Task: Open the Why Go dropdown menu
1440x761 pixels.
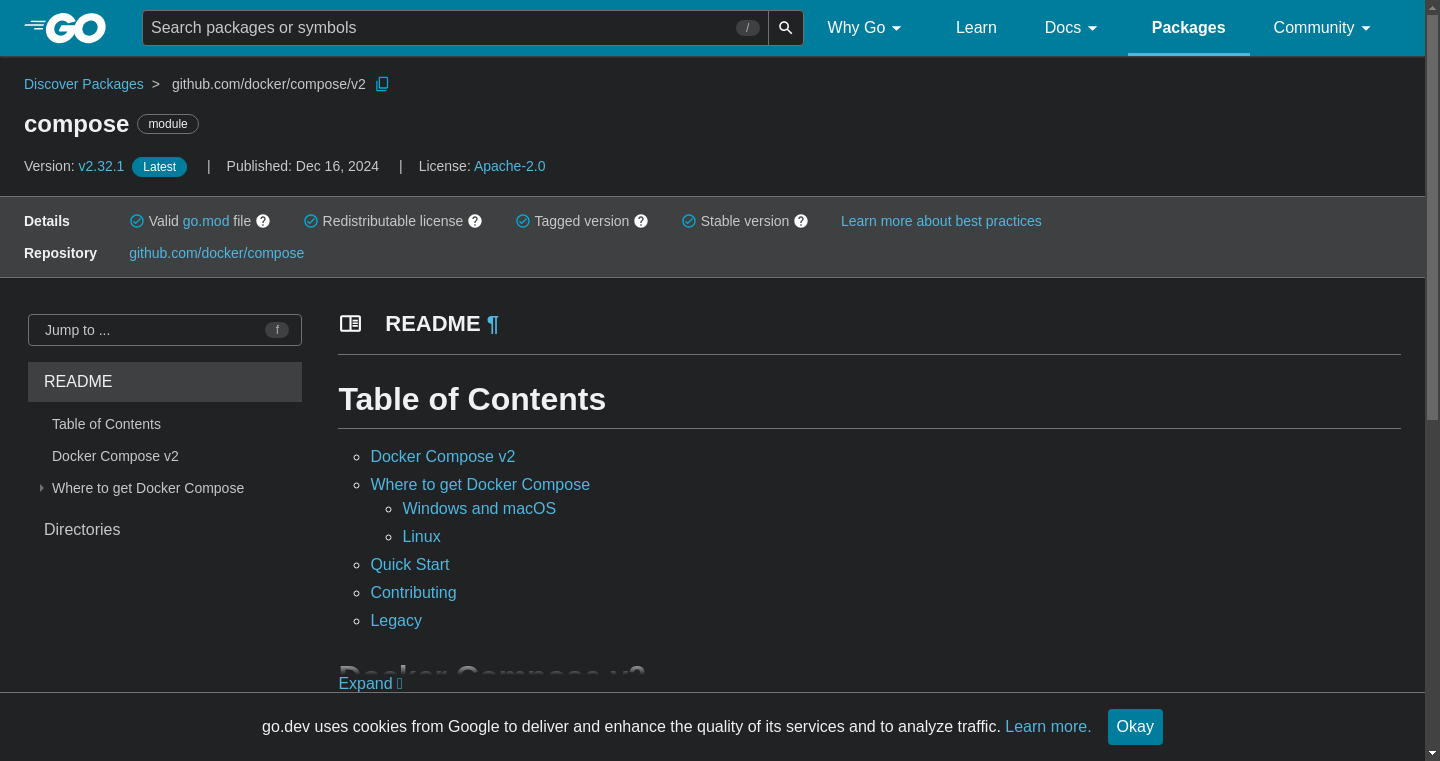Action: tap(865, 28)
